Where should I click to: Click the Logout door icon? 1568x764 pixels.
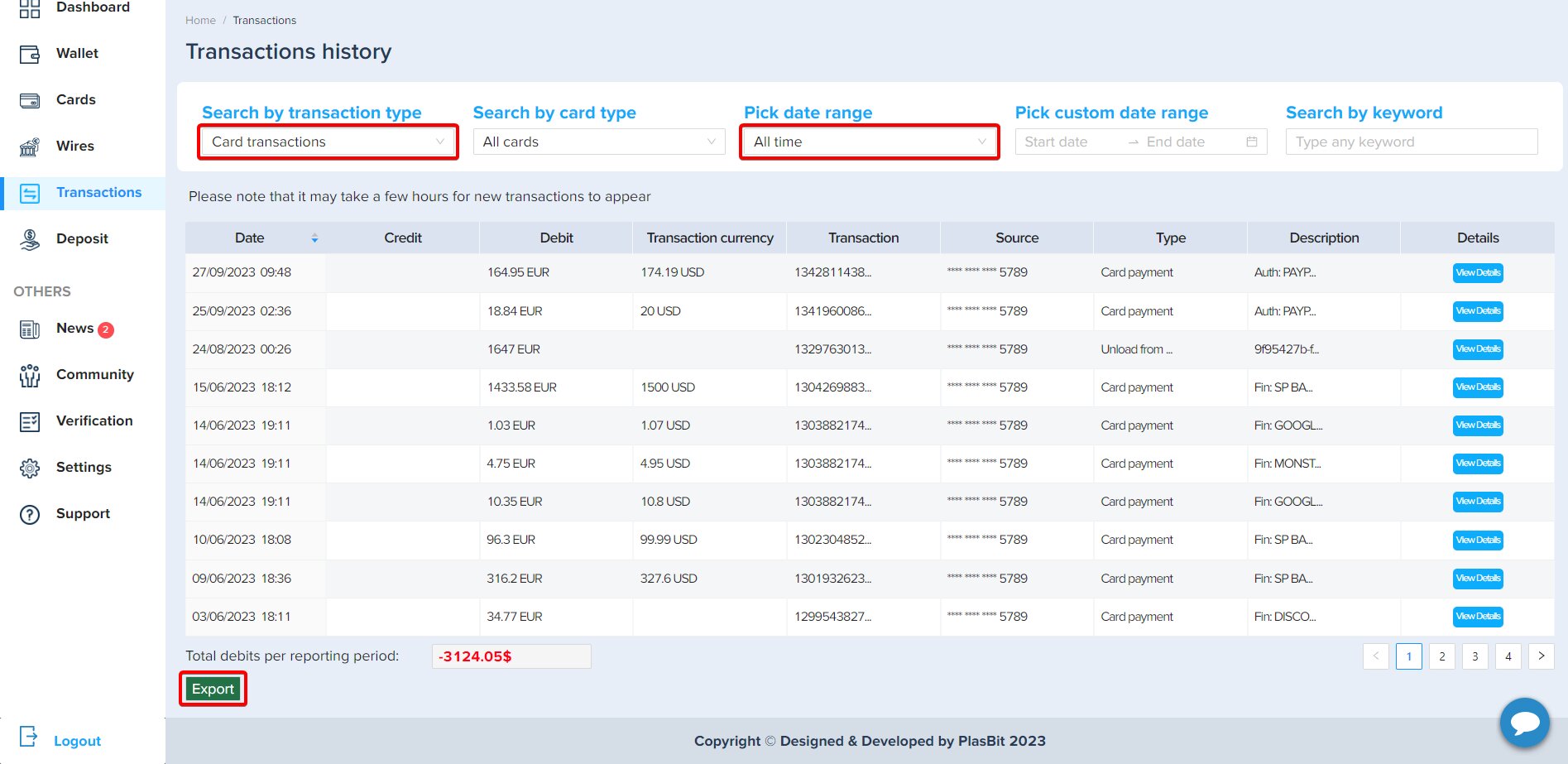tap(29, 736)
